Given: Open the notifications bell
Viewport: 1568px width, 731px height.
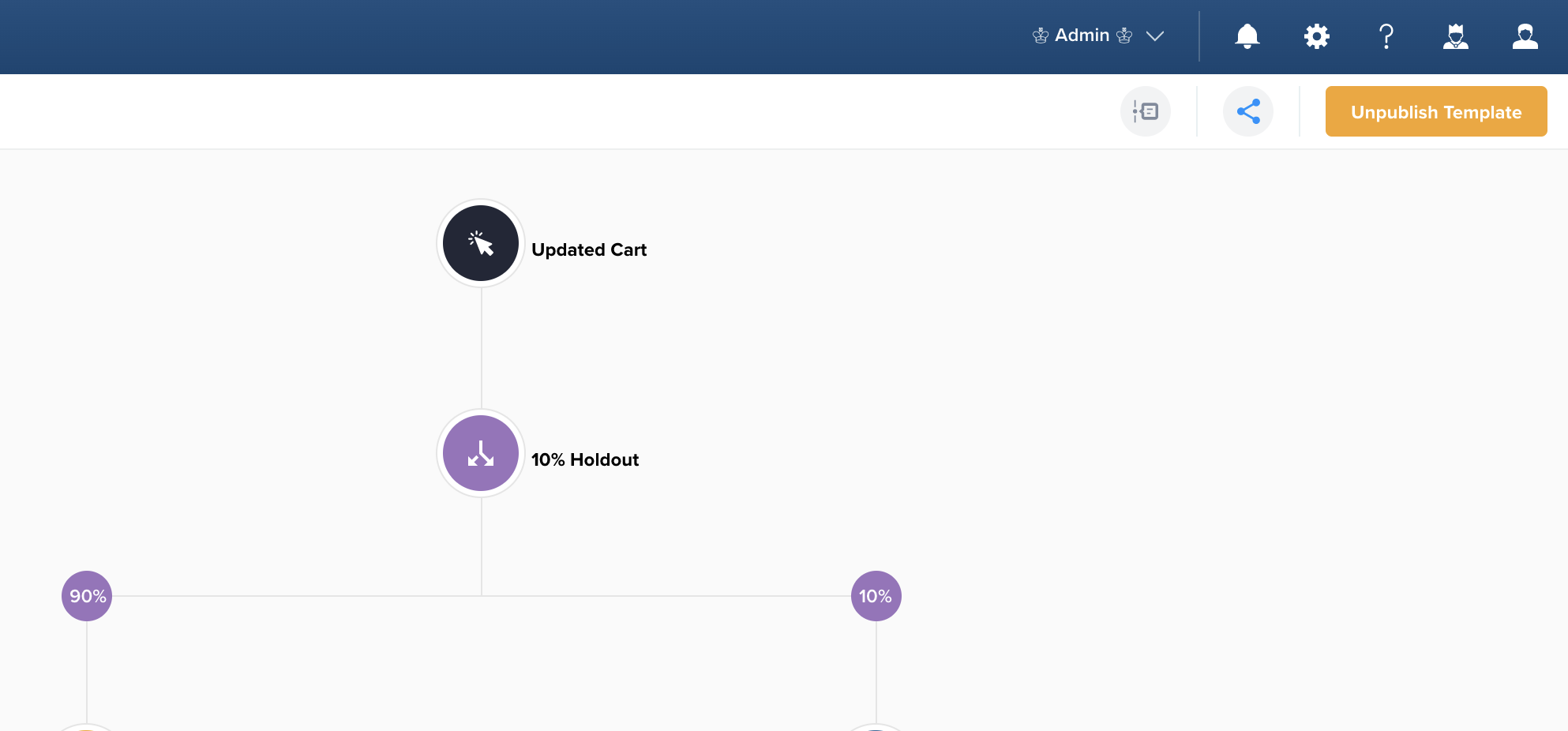Looking at the screenshot, I should pos(1247,36).
